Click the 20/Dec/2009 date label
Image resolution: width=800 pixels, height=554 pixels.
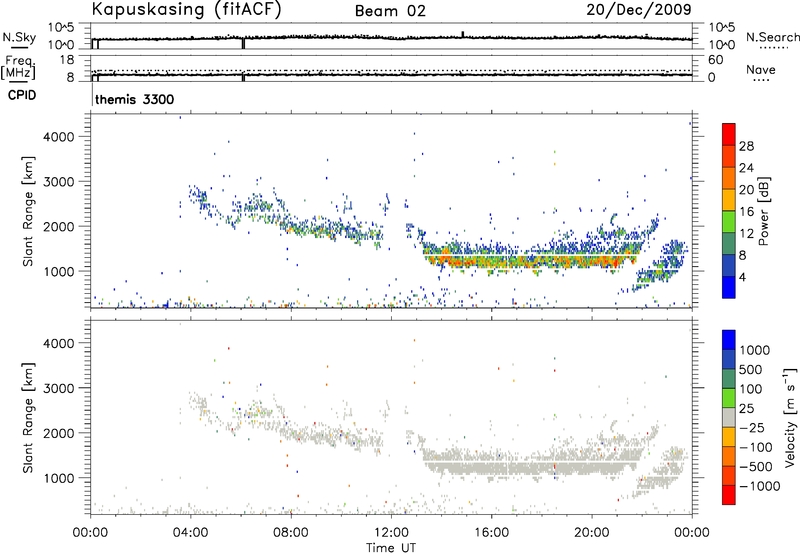tap(639, 9)
